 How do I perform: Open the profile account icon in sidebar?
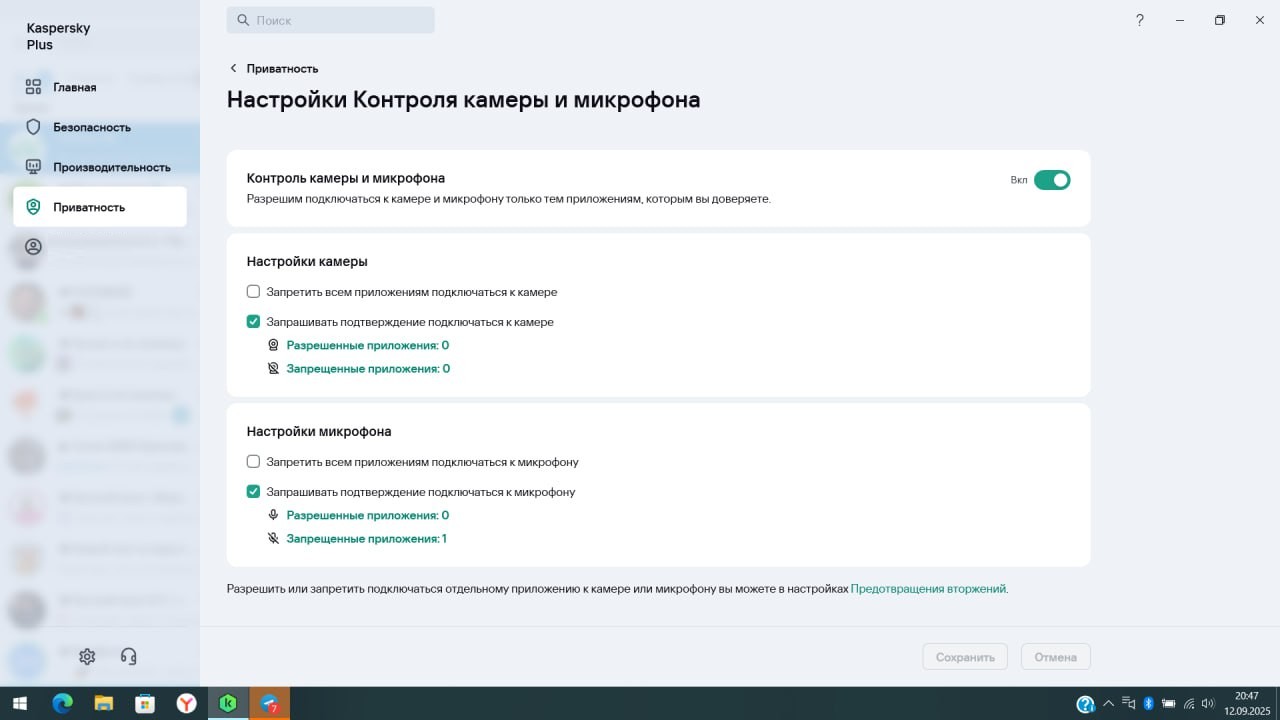click(34, 247)
